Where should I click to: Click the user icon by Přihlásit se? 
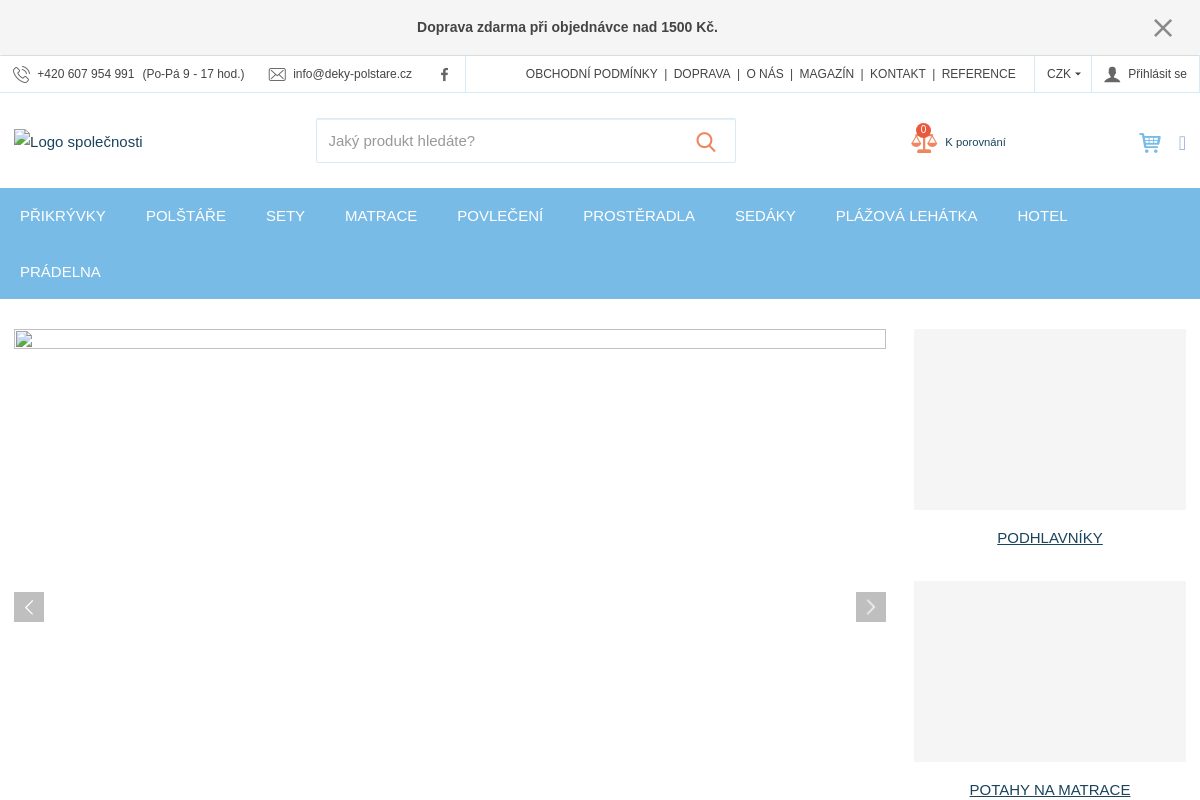pos(1112,75)
